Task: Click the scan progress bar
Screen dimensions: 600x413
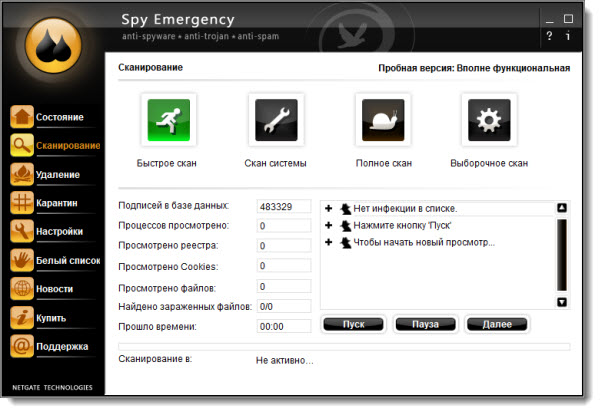Action: tap(344, 347)
